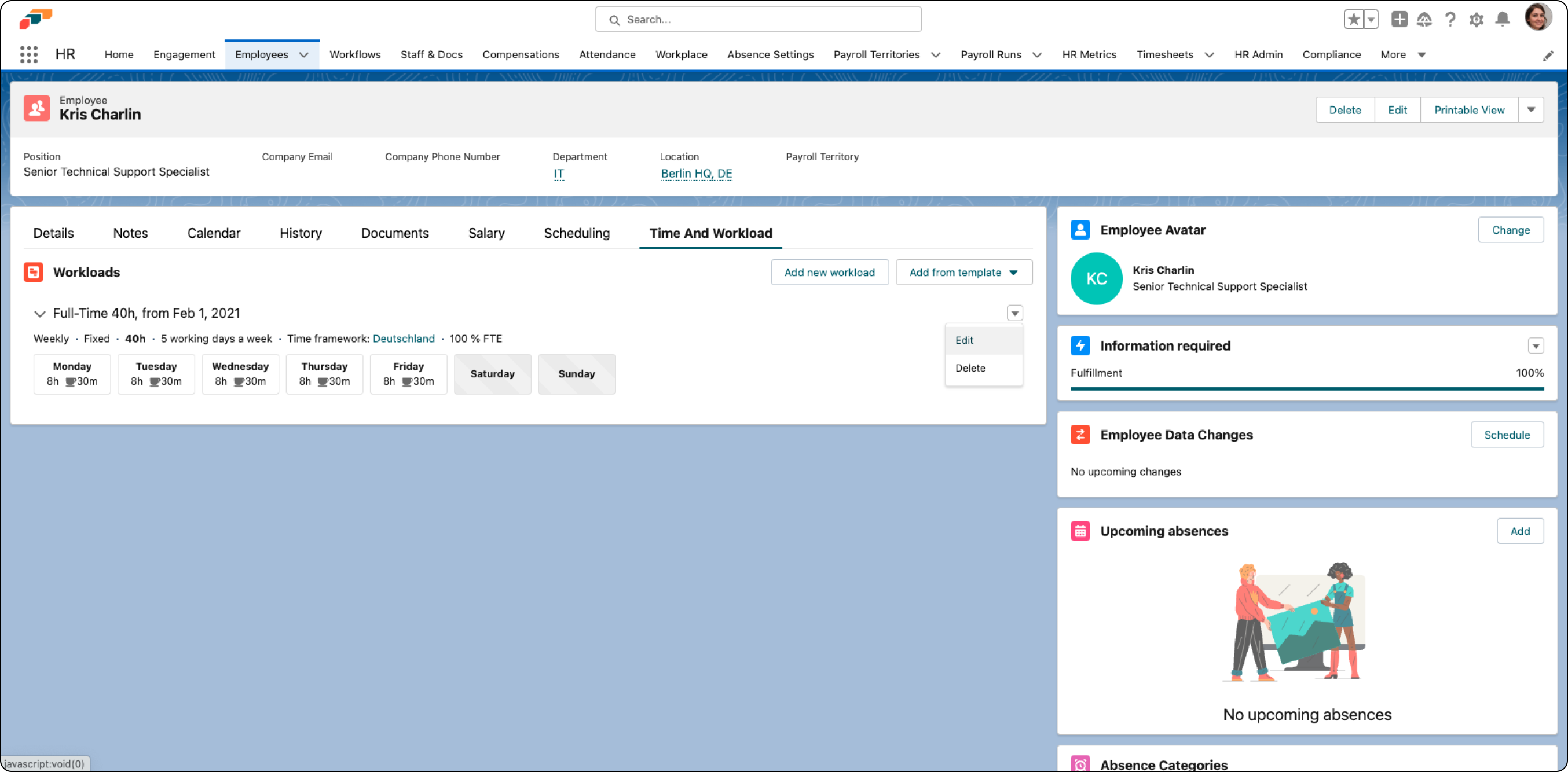Open the user profile avatar
Screen dimensions: 1568x772
[x=1537, y=17]
